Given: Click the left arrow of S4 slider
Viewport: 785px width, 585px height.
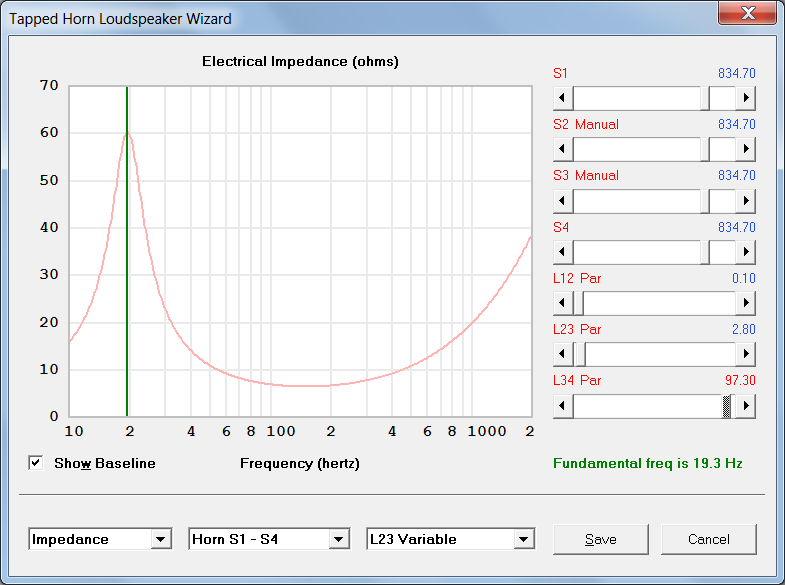Looking at the screenshot, I should point(563,251).
